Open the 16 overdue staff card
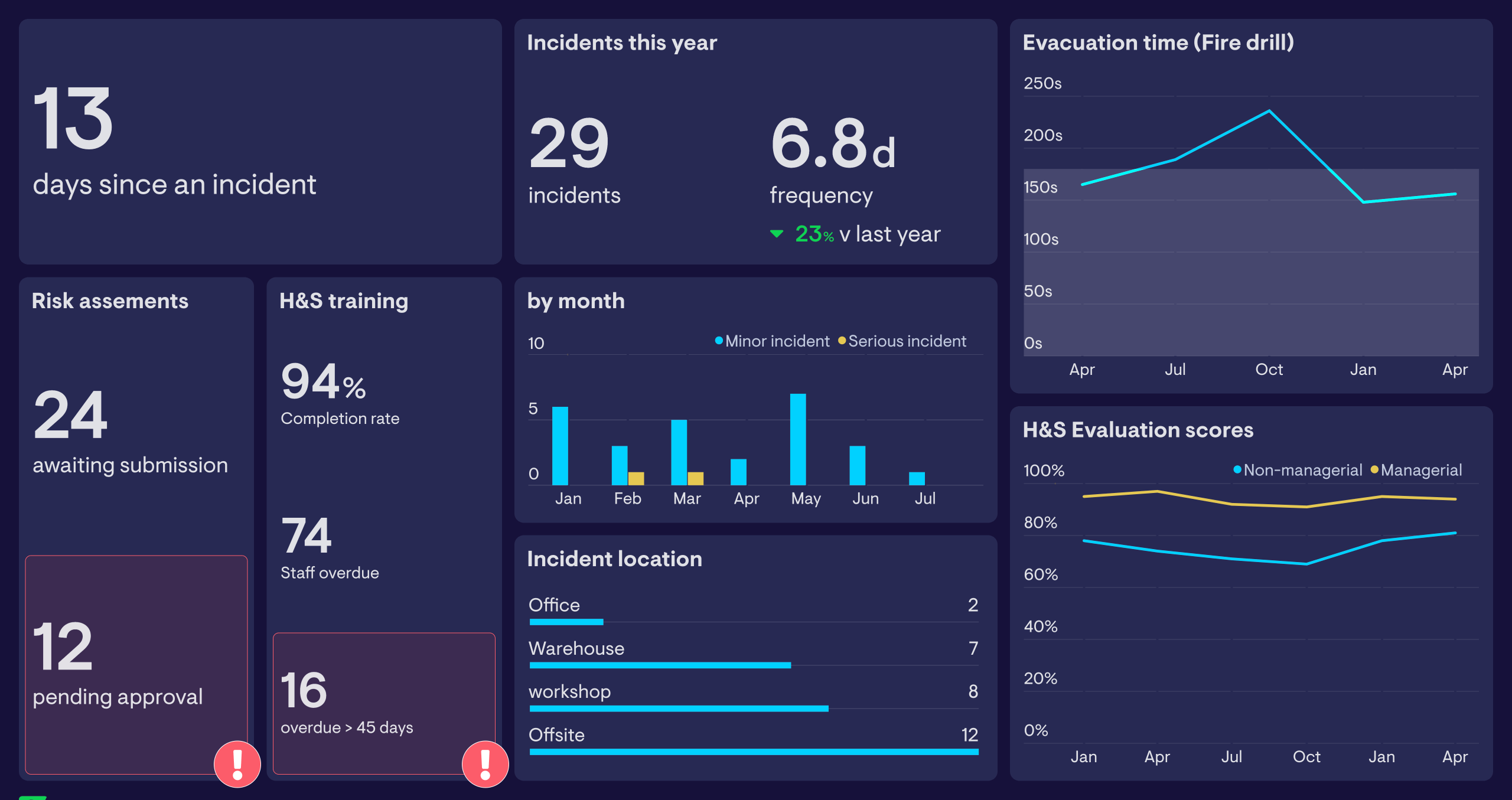Image resolution: width=1512 pixels, height=800 pixels. coord(384,703)
